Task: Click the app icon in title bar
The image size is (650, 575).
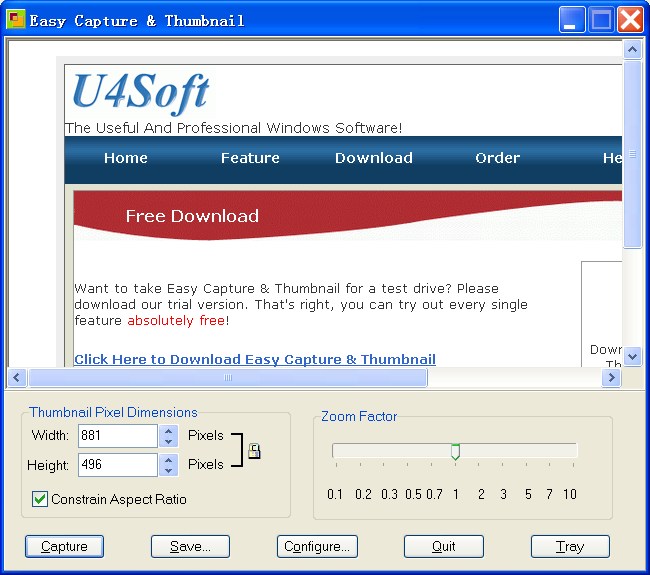Action: 16,20
